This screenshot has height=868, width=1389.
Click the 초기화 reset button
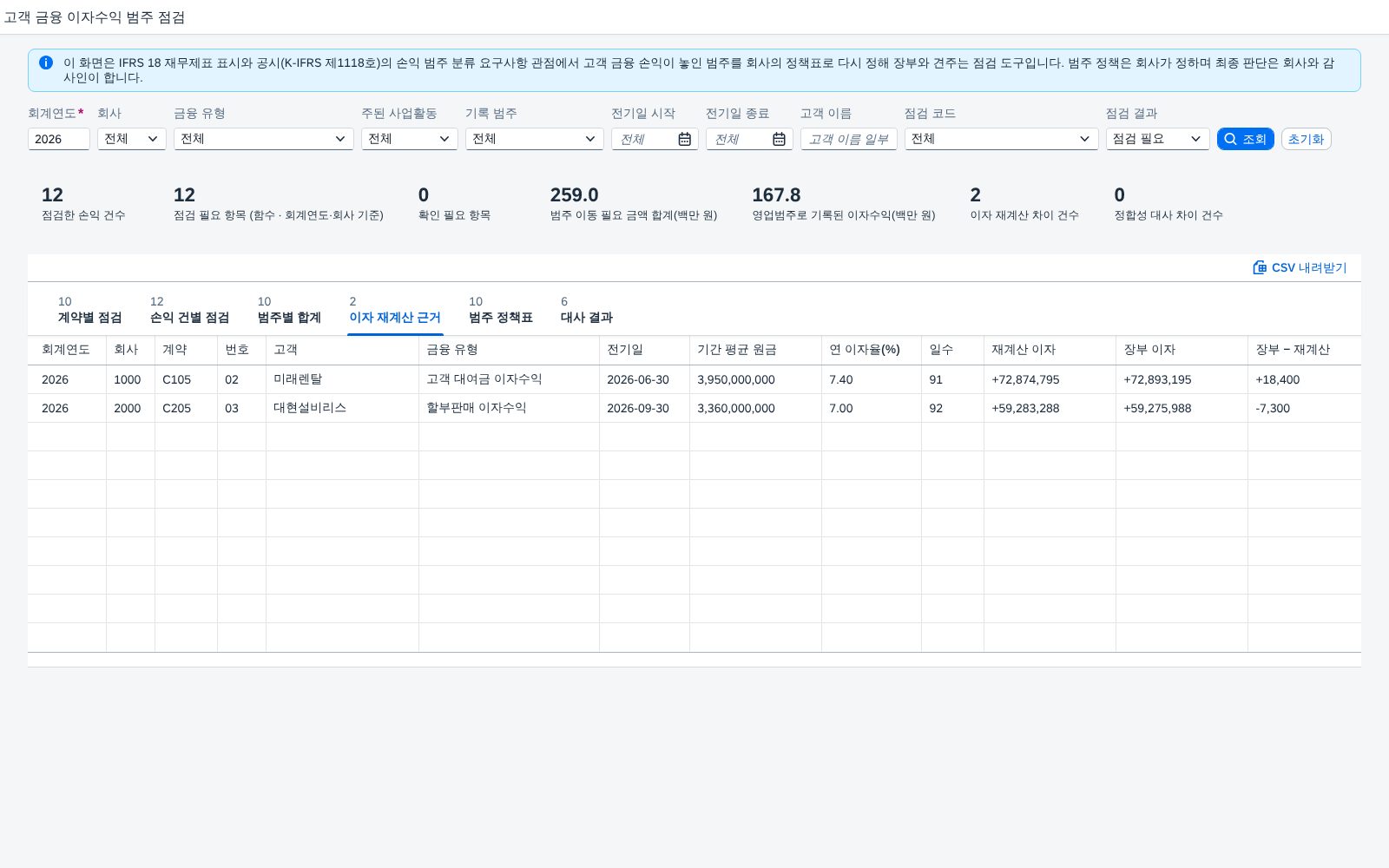click(1306, 139)
